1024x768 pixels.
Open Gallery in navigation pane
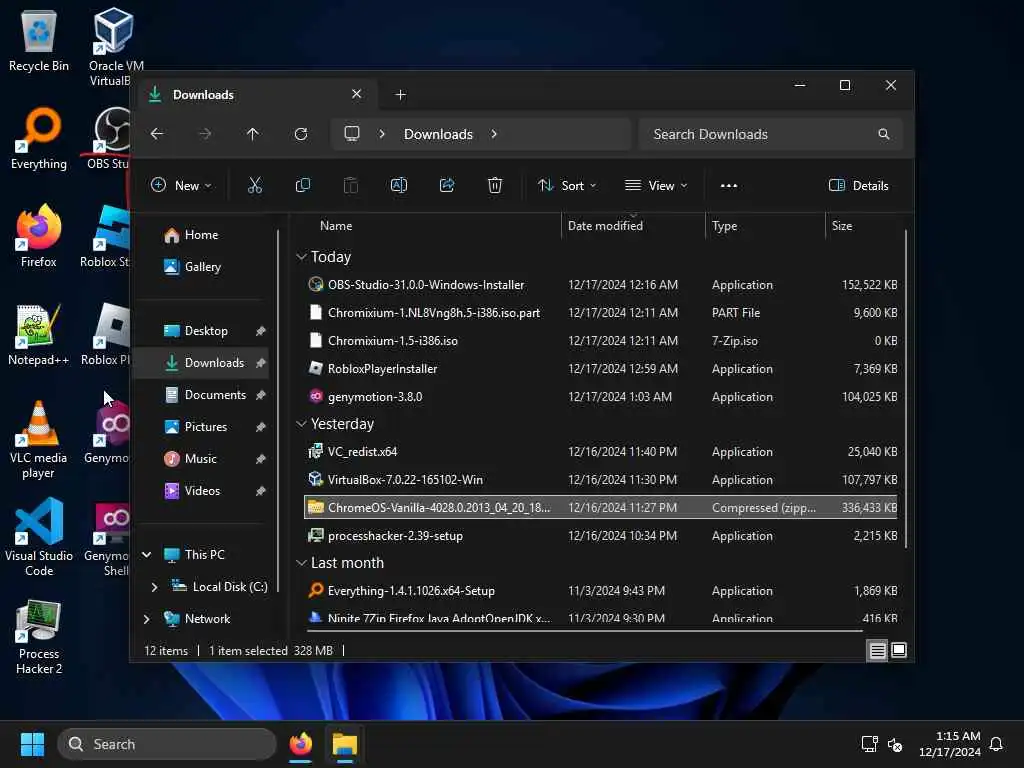202,267
